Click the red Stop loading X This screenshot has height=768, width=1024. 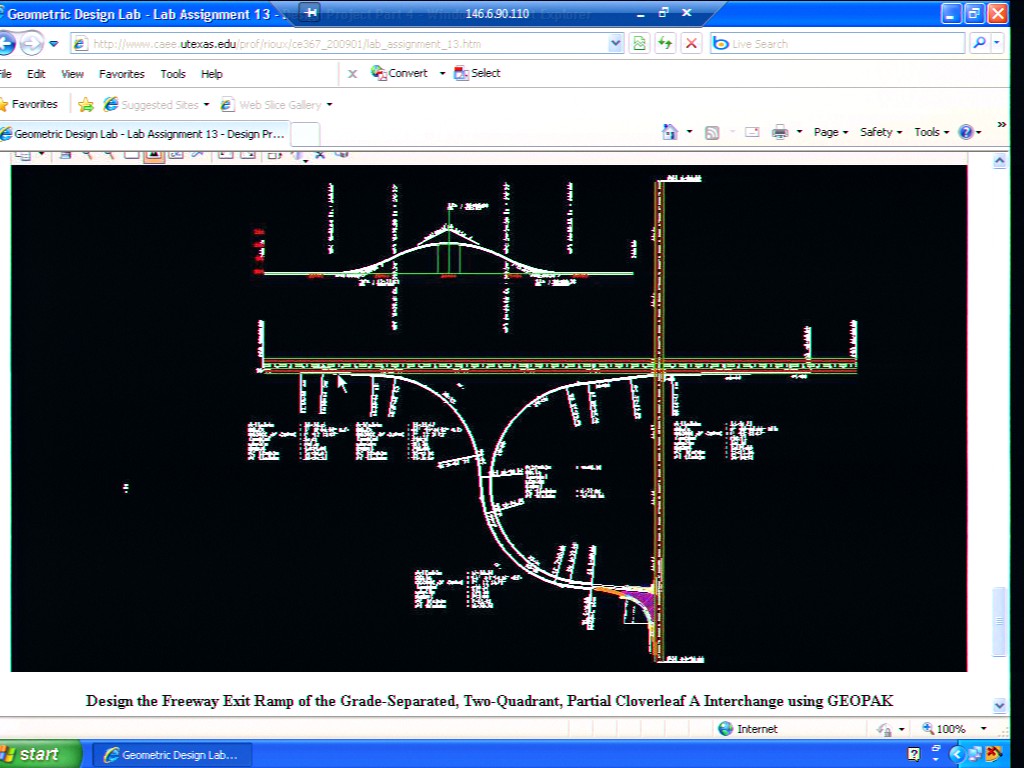click(x=691, y=44)
